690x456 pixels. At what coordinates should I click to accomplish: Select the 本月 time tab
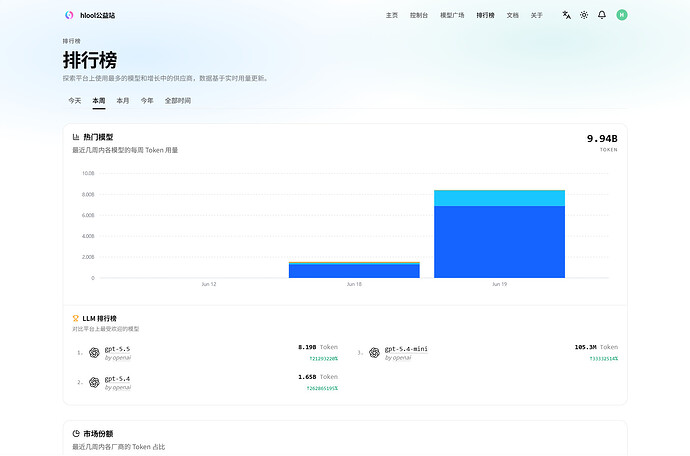point(123,101)
